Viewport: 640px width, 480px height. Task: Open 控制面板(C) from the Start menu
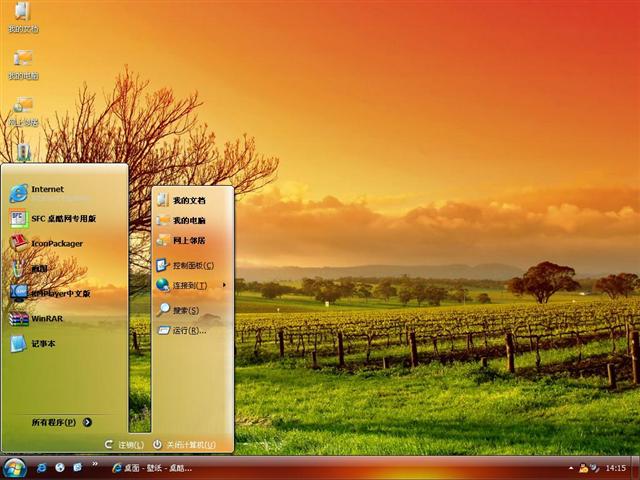[192, 265]
